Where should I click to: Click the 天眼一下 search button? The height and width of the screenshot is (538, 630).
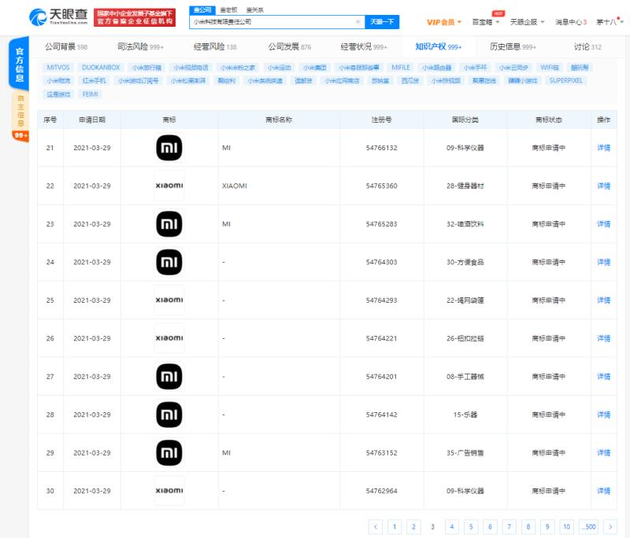point(382,22)
